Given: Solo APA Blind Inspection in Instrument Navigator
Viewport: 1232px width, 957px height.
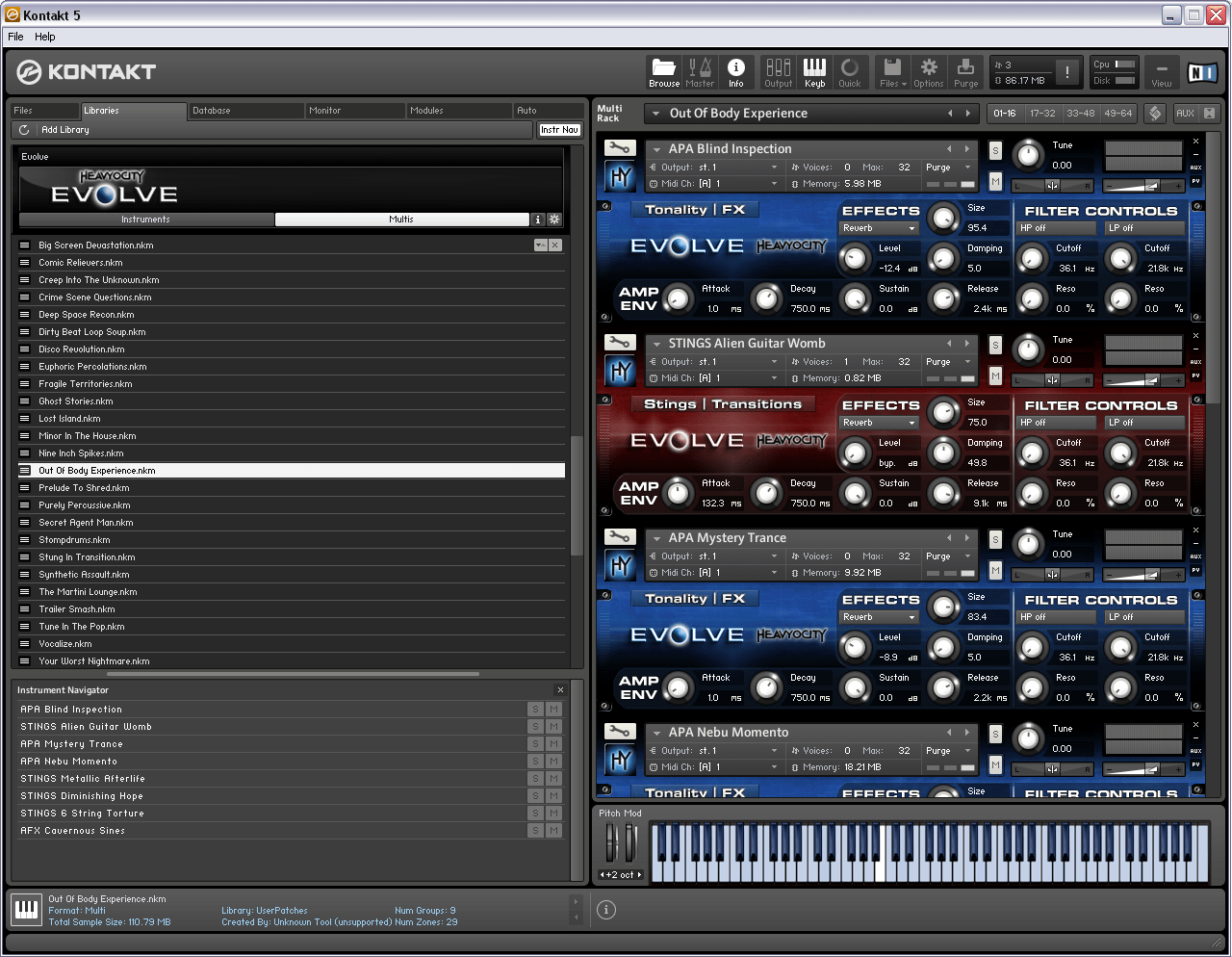Looking at the screenshot, I should pos(536,710).
